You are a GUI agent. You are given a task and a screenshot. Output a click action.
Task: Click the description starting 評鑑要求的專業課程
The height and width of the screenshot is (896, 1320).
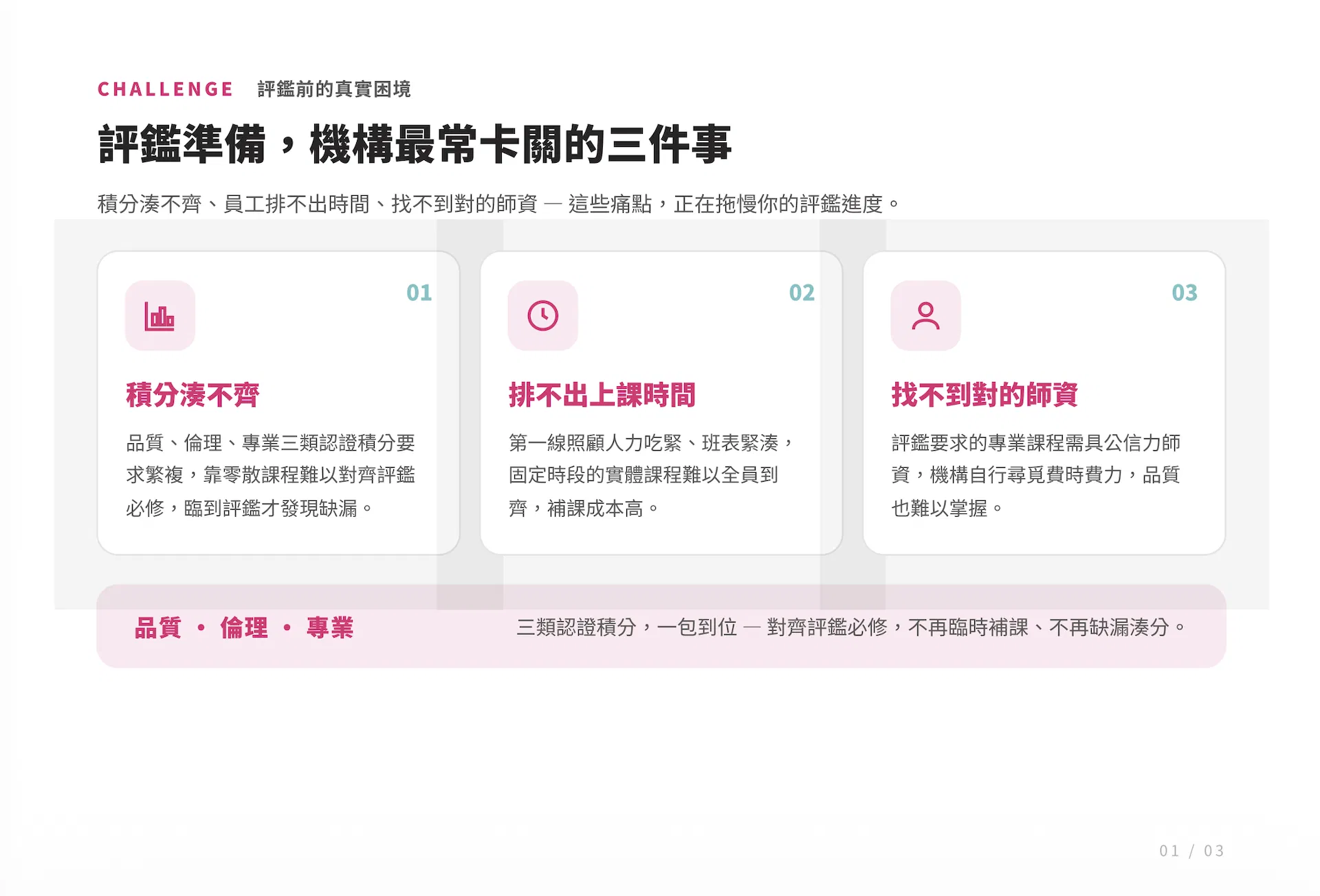point(1036,475)
